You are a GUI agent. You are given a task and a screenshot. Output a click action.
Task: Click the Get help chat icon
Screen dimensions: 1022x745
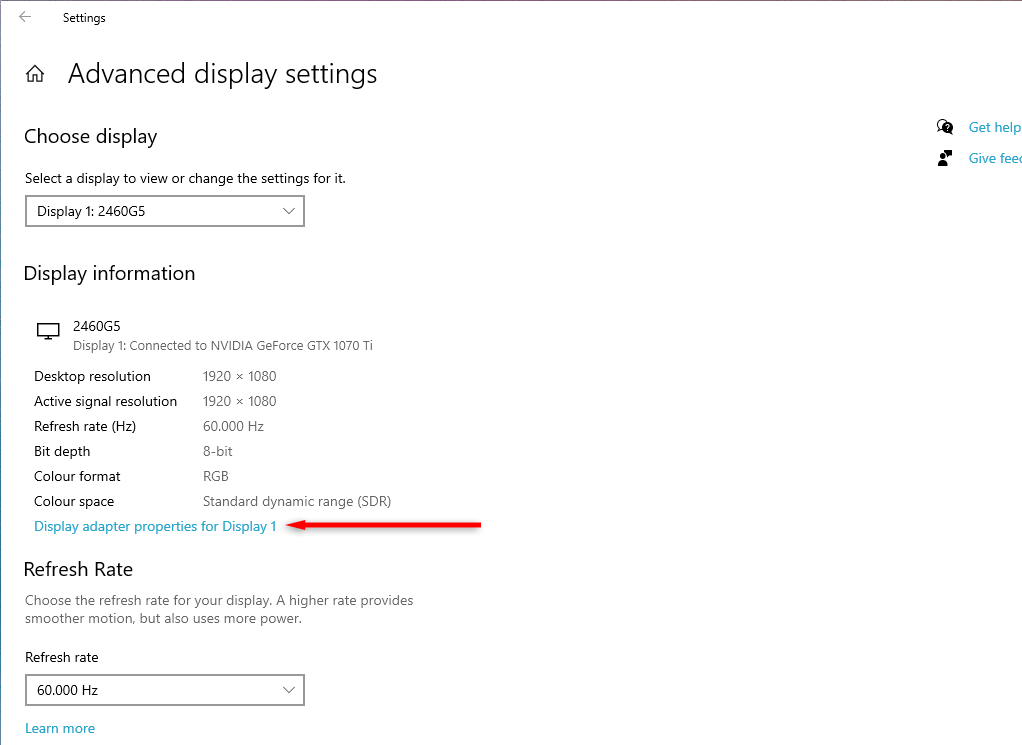click(945, 127)
